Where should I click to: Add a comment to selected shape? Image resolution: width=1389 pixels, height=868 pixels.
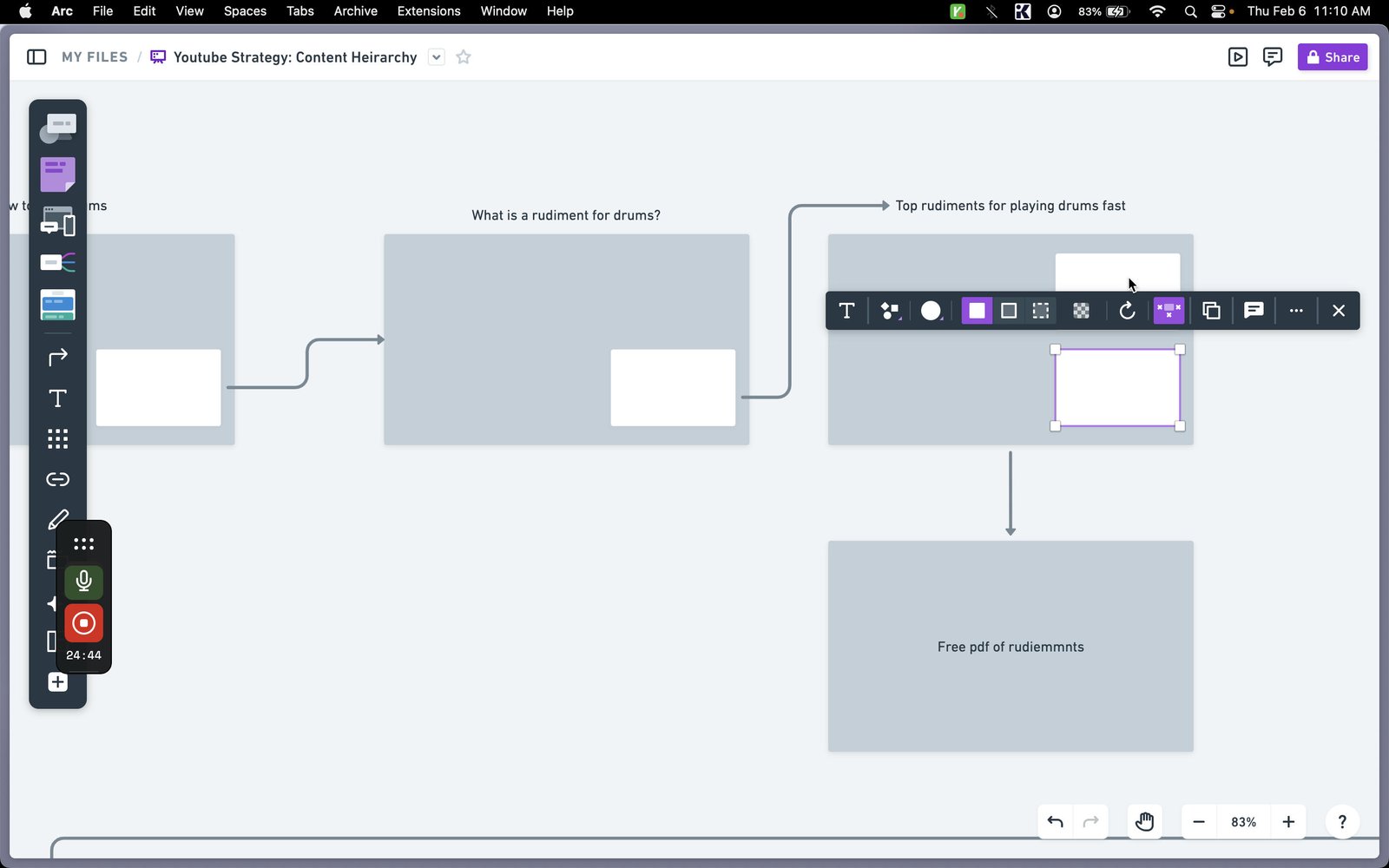coord(1254,310)
